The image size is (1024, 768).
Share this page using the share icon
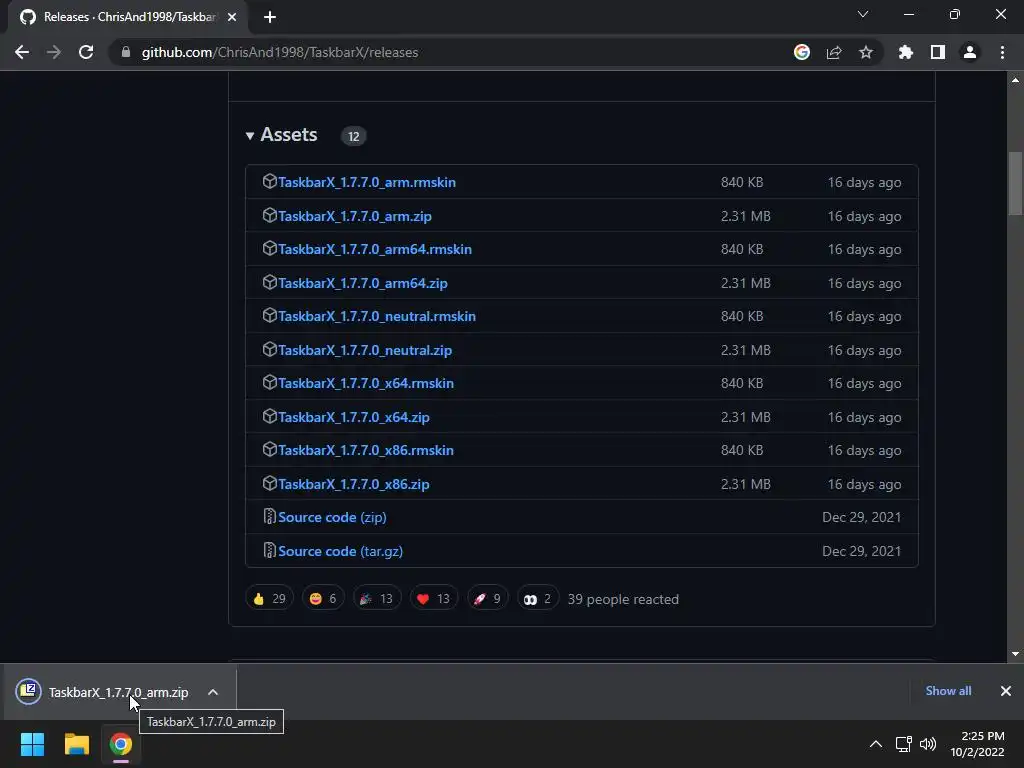coord(834,52)
